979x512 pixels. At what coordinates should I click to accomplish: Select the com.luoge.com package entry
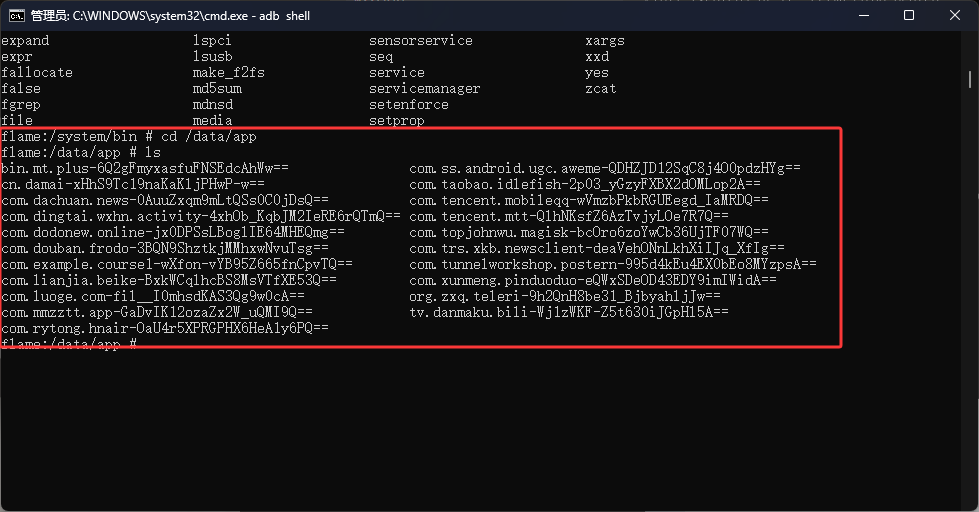point(153,296)
